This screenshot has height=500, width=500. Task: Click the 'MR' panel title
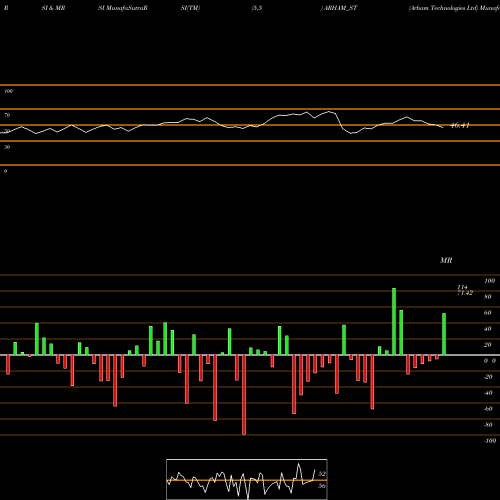446,260
